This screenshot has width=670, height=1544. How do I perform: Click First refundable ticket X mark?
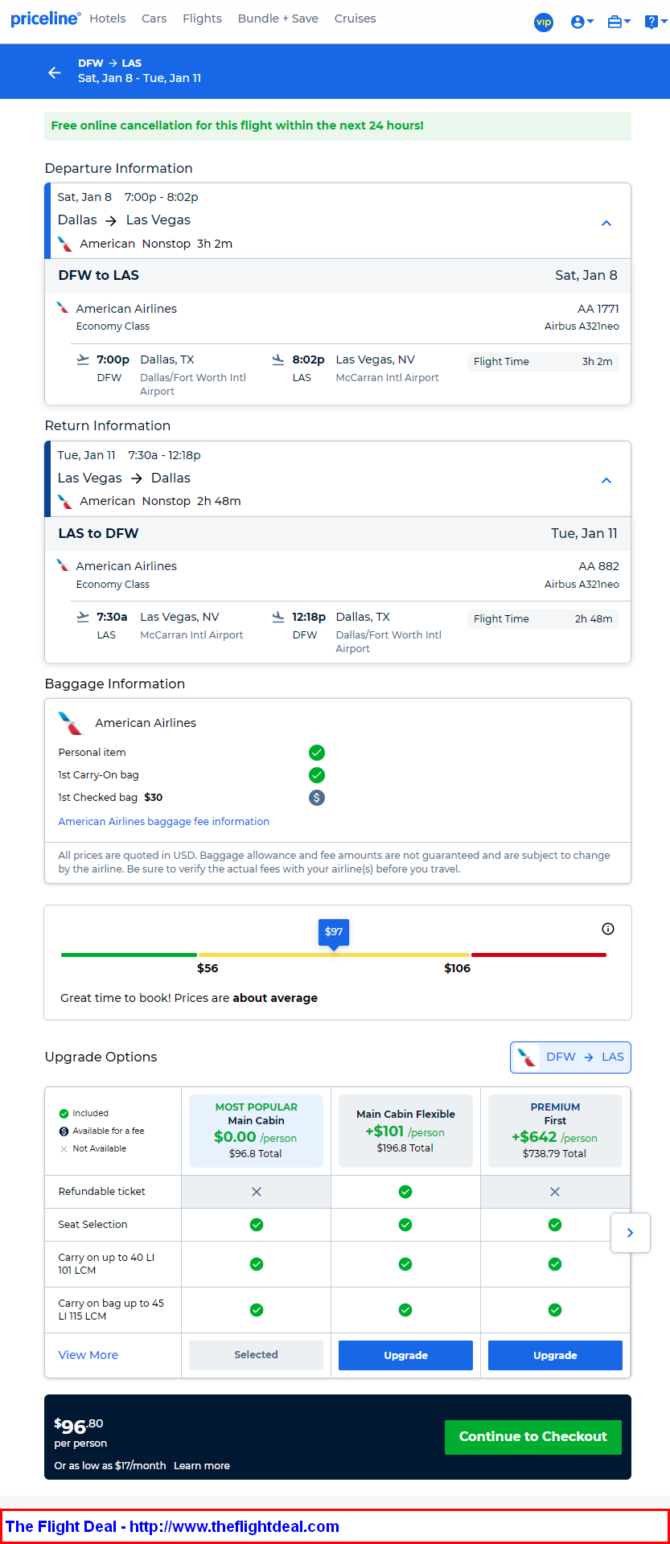[555, 1192]
